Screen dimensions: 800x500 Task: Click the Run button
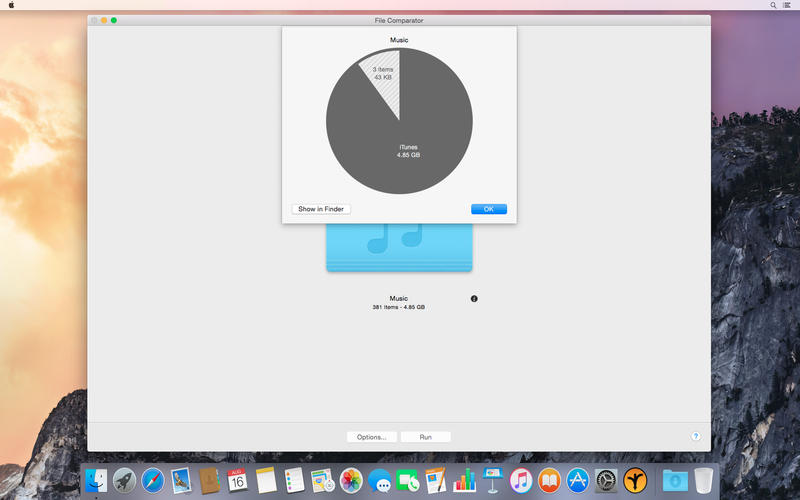[426, 437]
